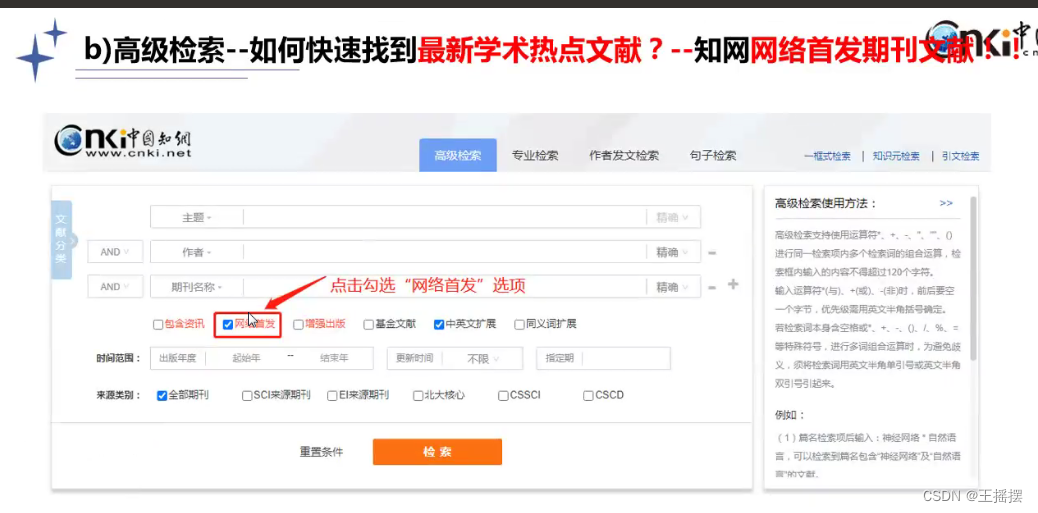The width and height of the screenshot is (1038, 513).
Task: Click the minus icon on the 期刊名称 row
Action: (x=712, y=287)
